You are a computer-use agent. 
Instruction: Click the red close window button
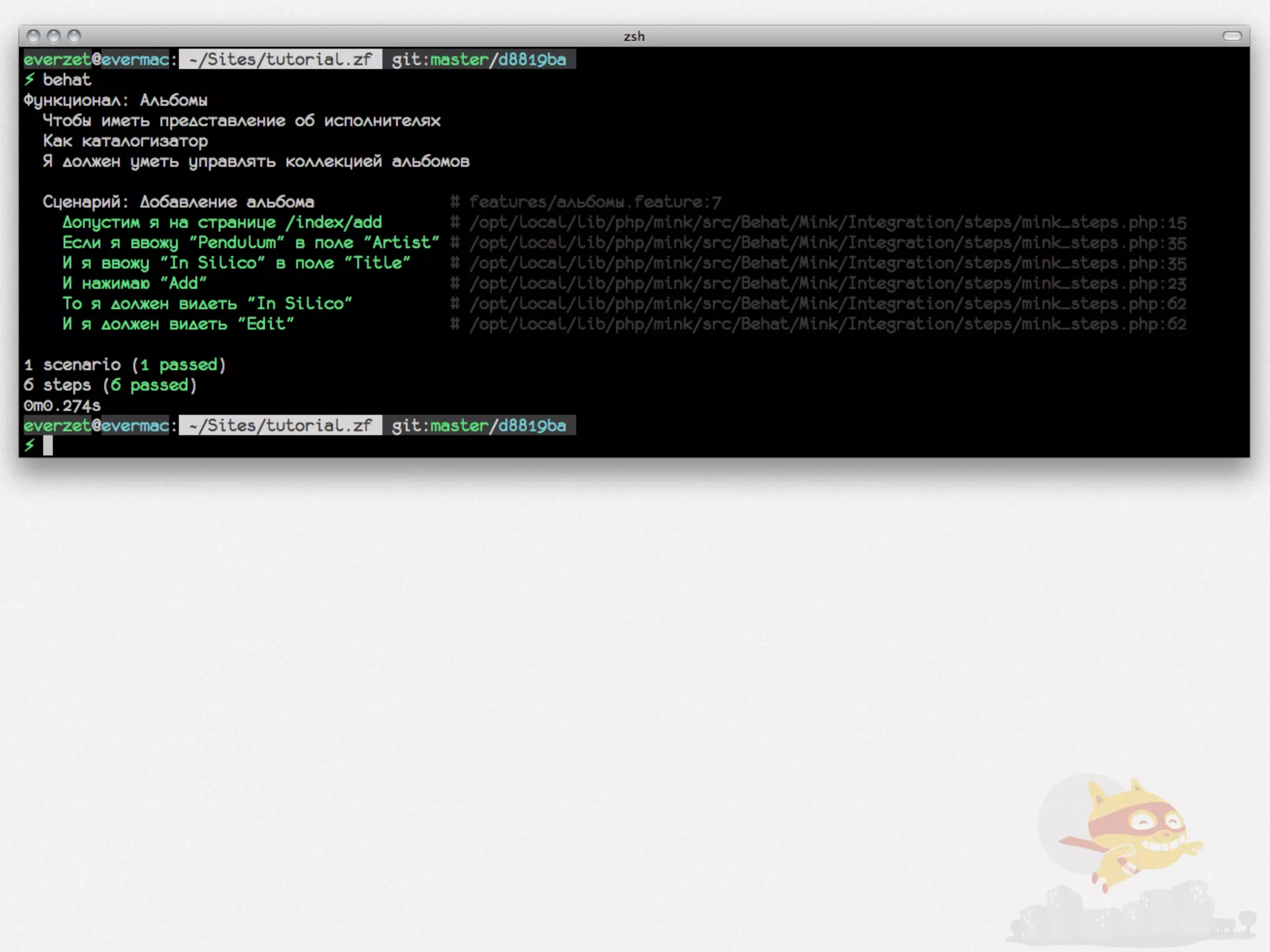pos(34,36)
